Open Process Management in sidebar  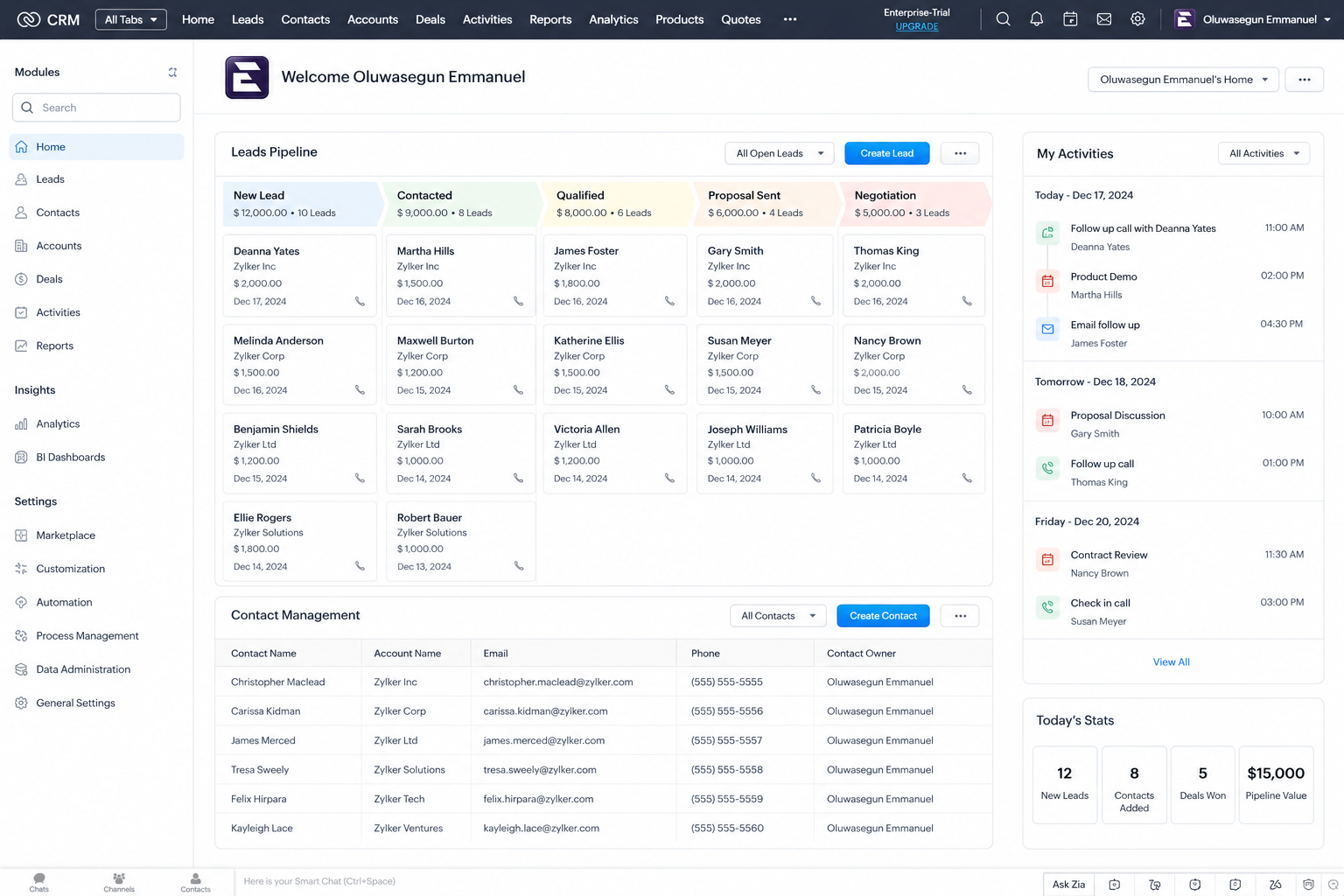click(96, 636)
